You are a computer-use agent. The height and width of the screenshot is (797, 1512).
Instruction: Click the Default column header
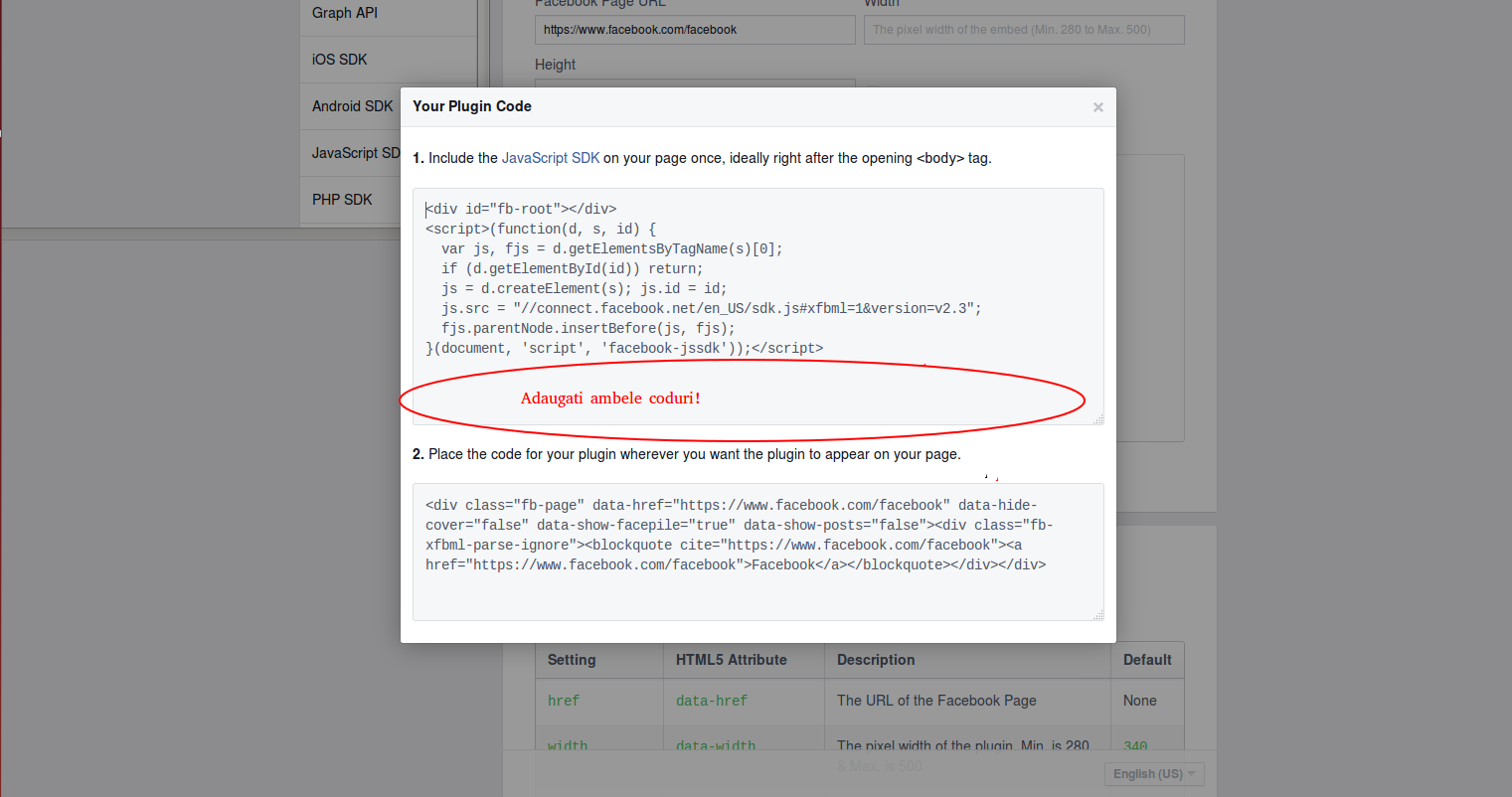tap(1147, 660)
